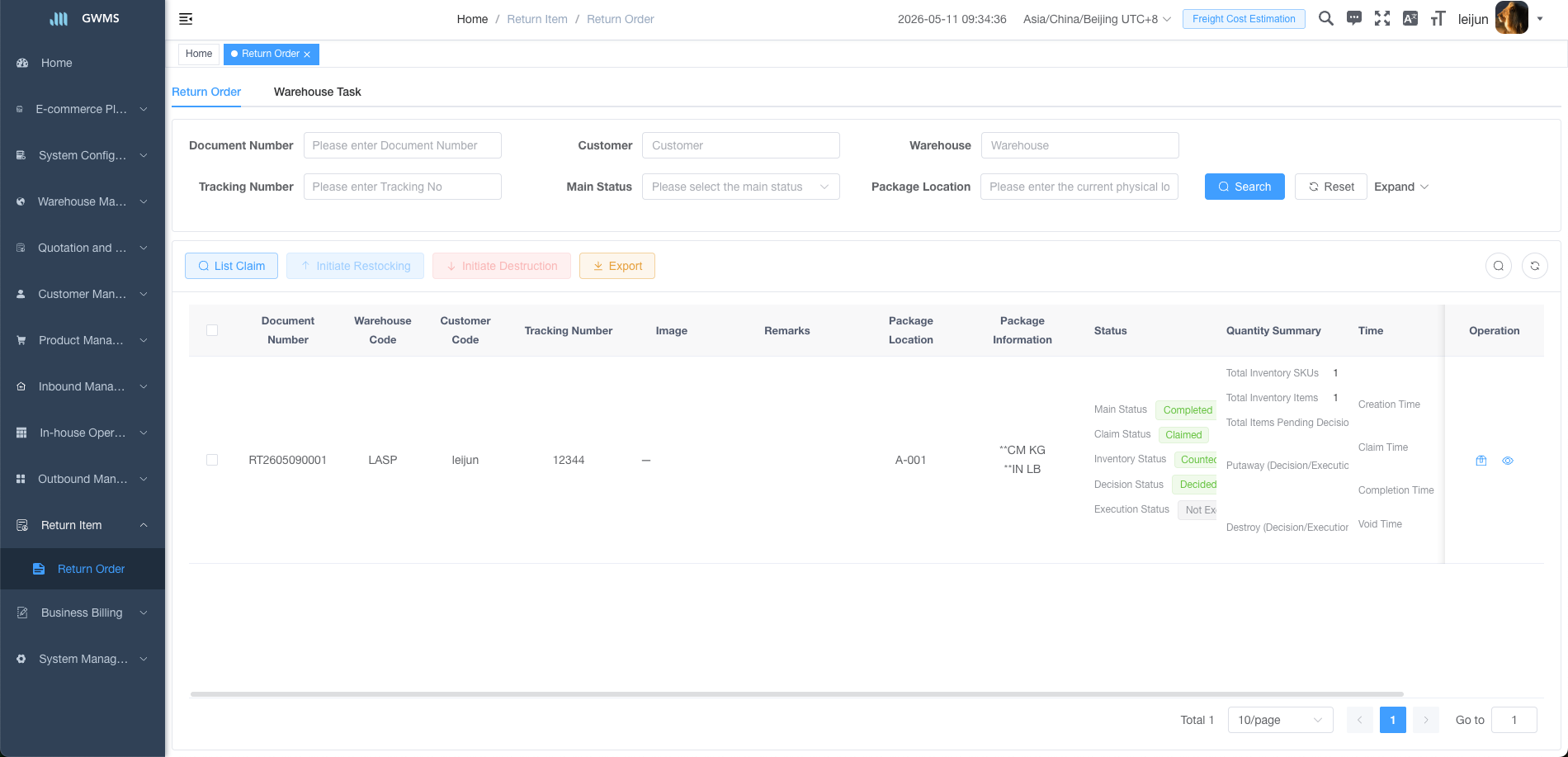
Task: Expand Inbound Management sidebar menu
Action: pyautogui.click(x=83, y=386)
